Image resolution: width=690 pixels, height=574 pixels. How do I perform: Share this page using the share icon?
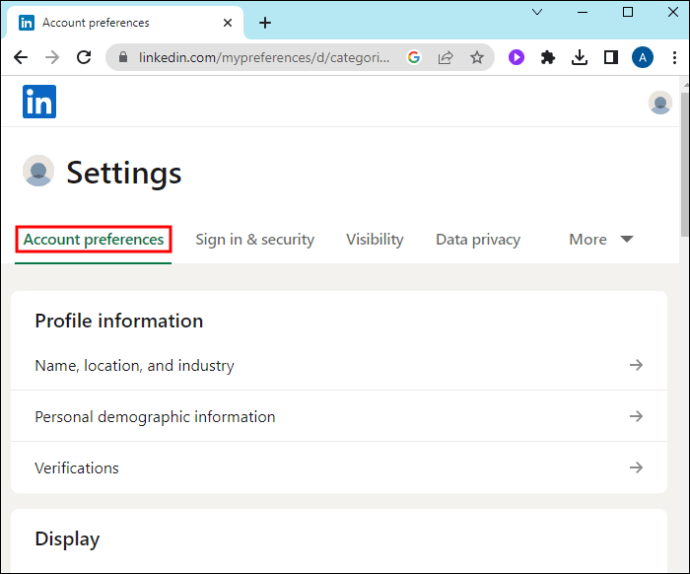click(445, 57)
